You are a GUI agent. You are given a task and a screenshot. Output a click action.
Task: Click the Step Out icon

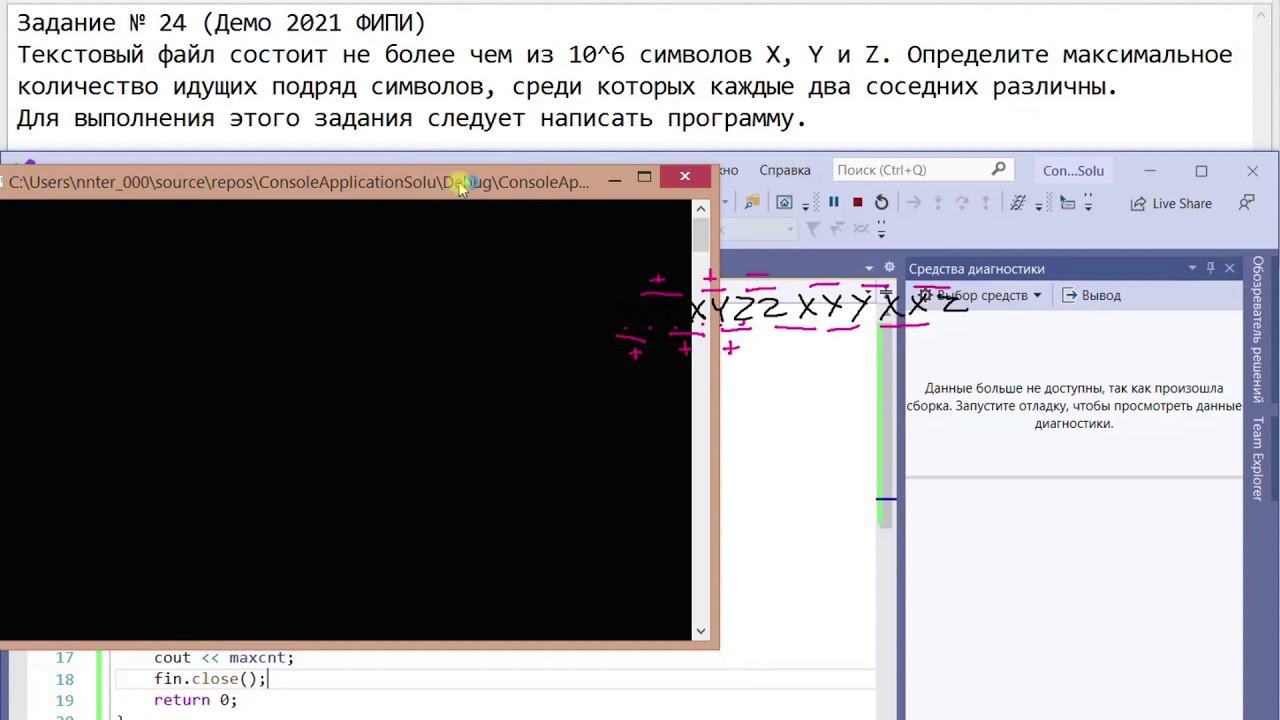(x=985, y=203)
